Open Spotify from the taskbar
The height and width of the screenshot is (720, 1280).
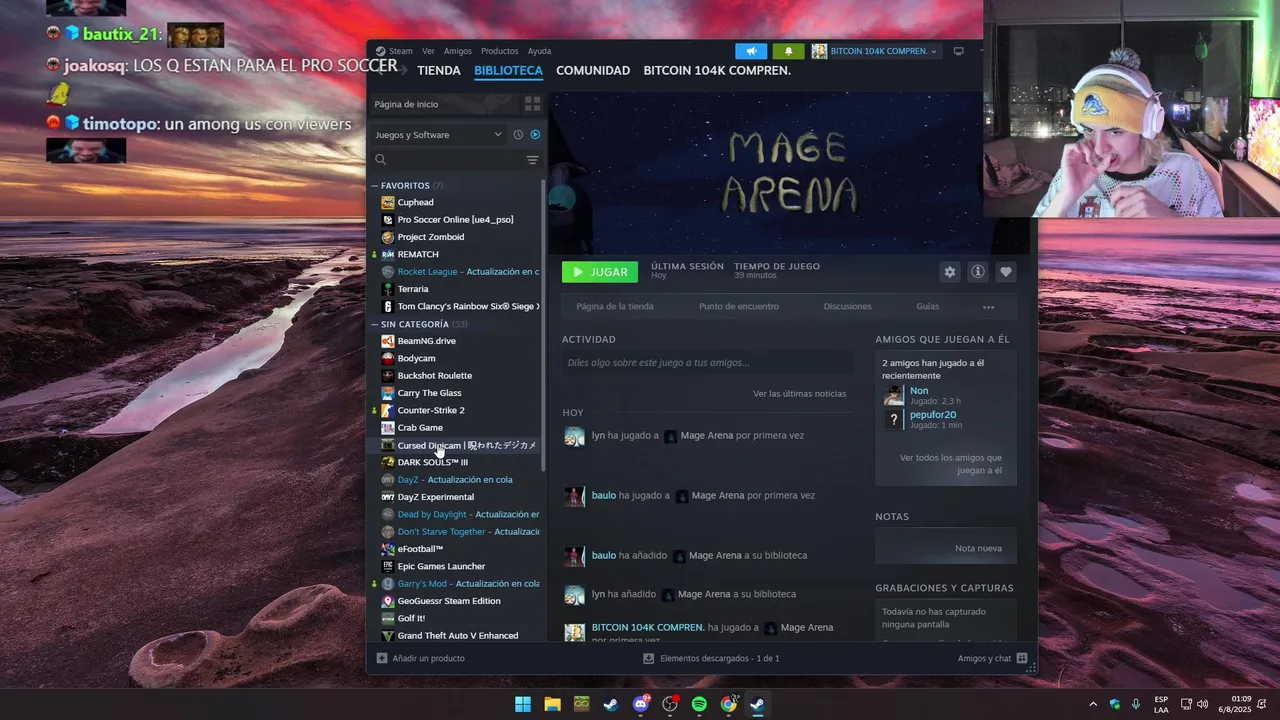(x=699, y=704)
